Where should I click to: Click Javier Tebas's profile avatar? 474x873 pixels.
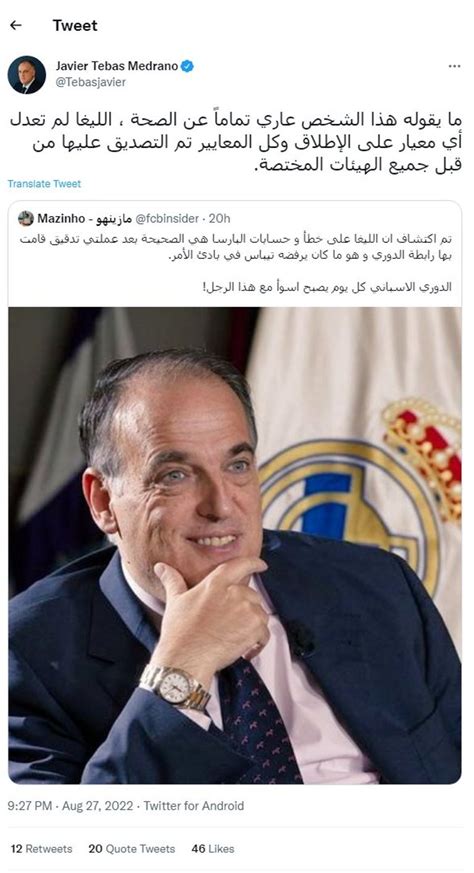[27, 75]
